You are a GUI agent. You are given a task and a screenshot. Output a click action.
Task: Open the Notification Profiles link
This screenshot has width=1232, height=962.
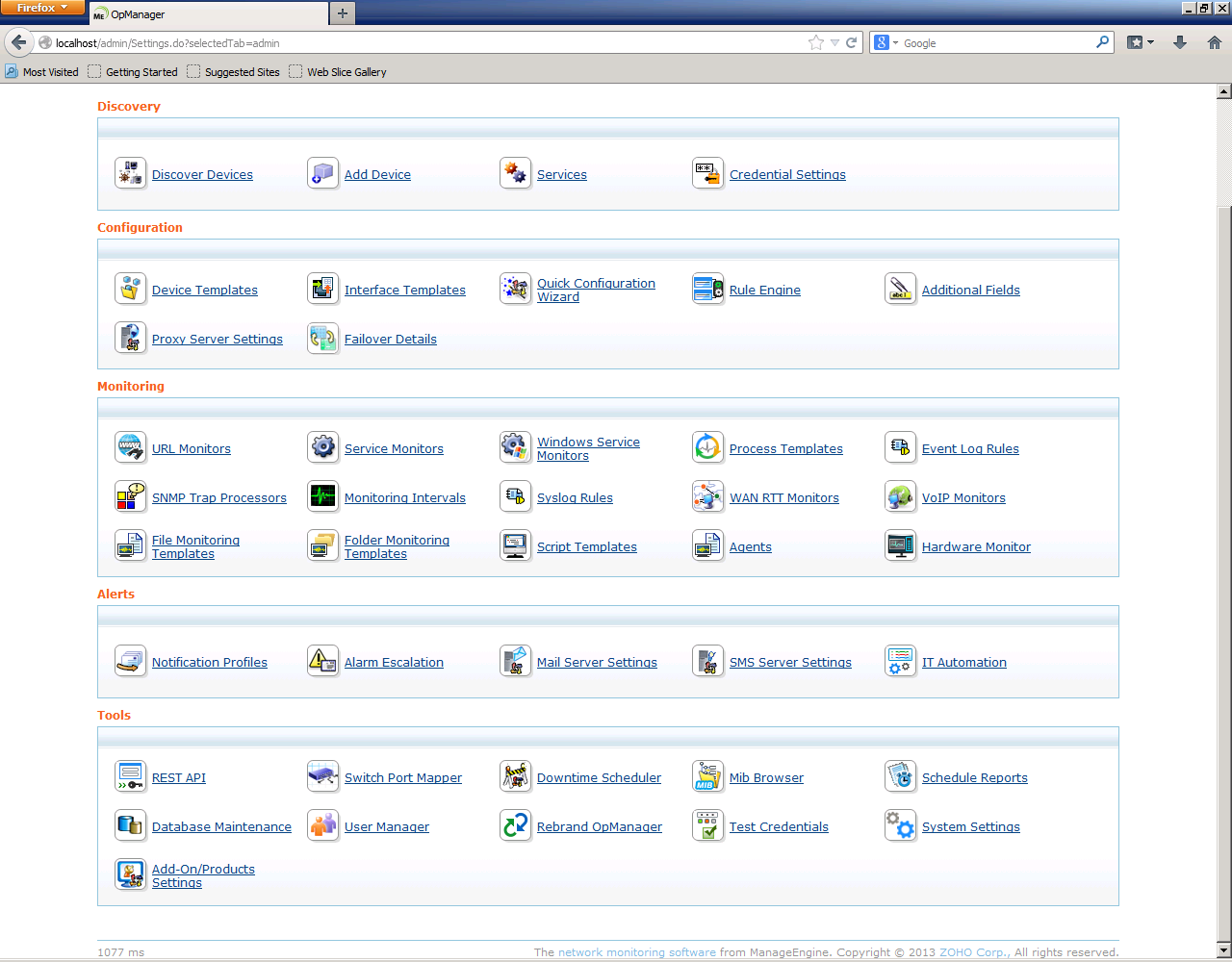(x=210, y=662)
